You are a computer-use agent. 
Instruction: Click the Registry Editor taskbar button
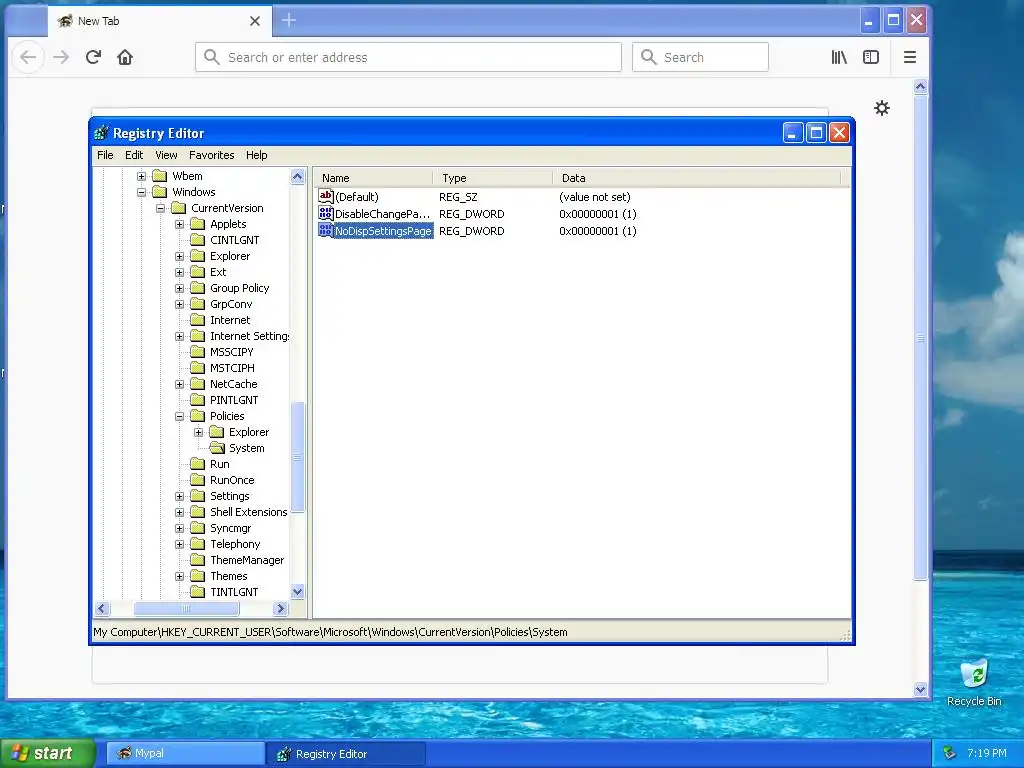point(347,754)
